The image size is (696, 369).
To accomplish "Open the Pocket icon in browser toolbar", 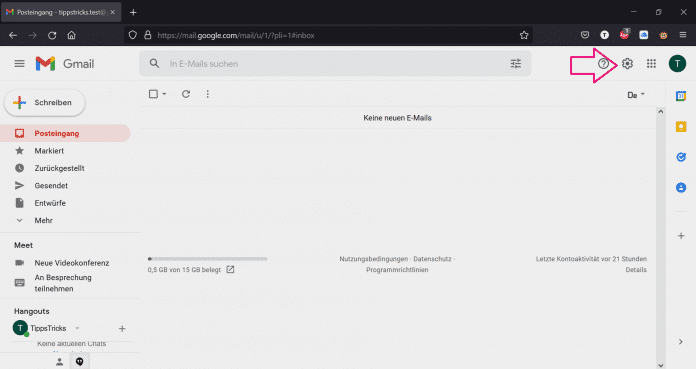I will 585,35.
